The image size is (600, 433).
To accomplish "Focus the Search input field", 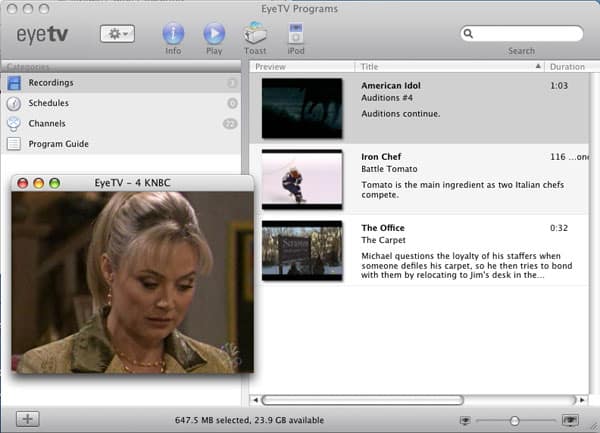I will click(522, 34).
